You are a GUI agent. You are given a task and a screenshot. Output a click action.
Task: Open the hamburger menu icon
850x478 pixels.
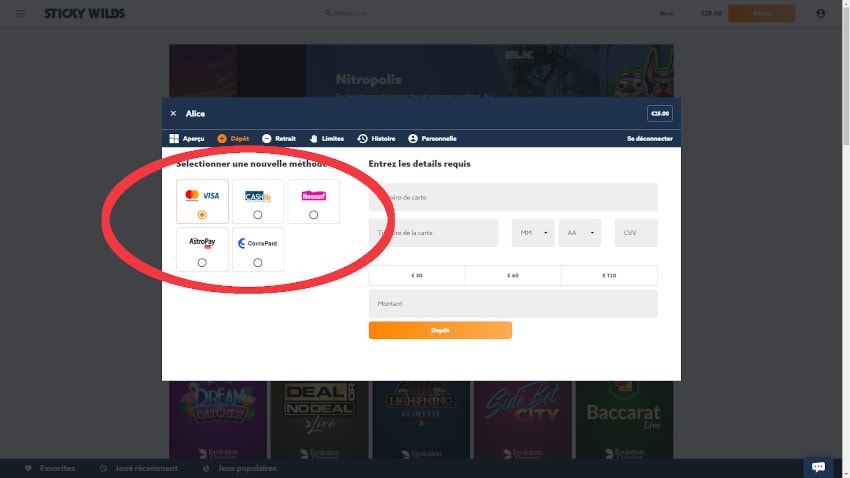(20, 14)
